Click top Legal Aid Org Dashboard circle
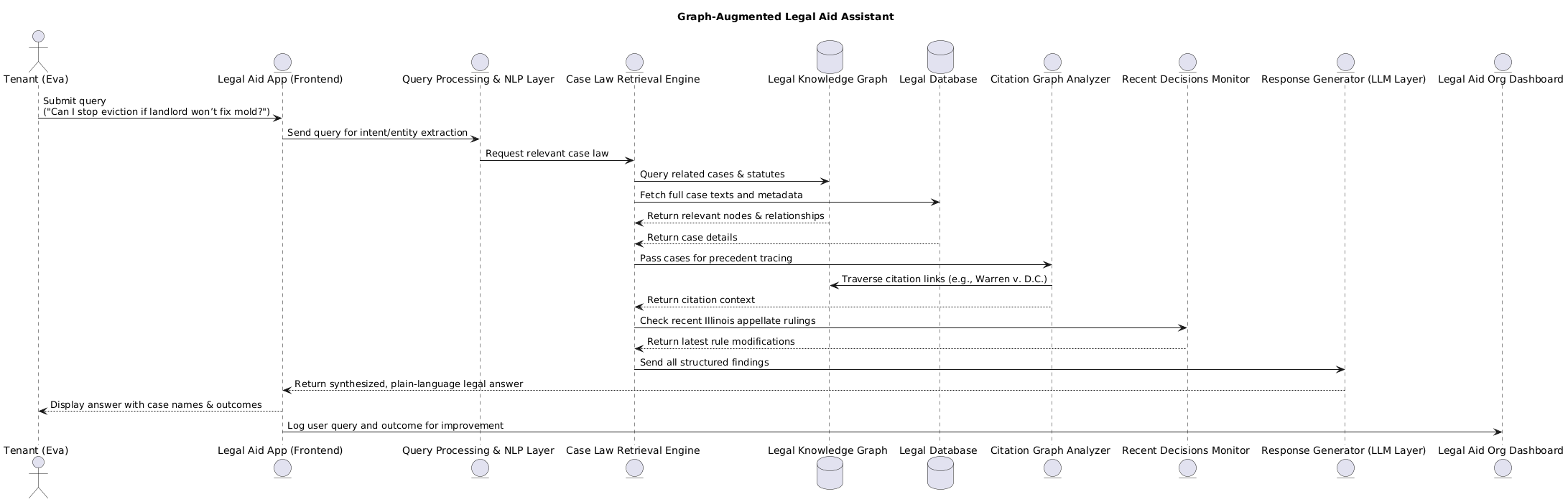 [1501, 62]
